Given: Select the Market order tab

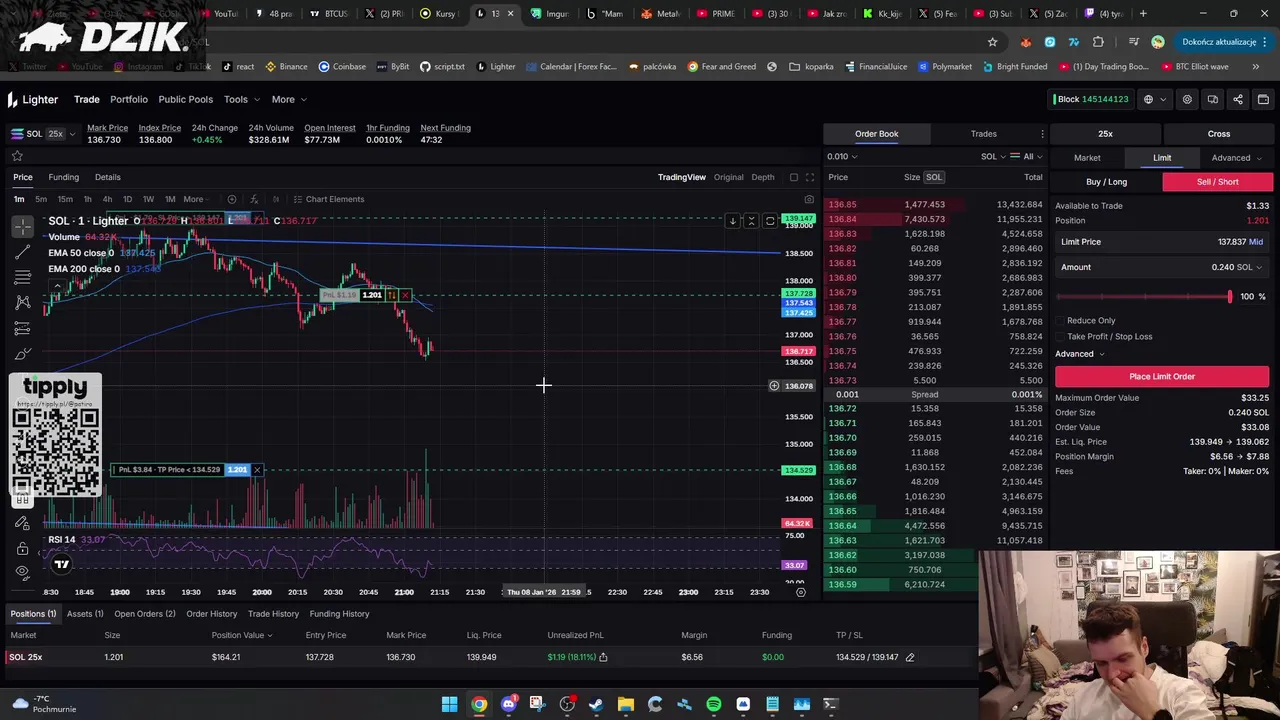Looking at the screenshot, I should [1087, 158].
